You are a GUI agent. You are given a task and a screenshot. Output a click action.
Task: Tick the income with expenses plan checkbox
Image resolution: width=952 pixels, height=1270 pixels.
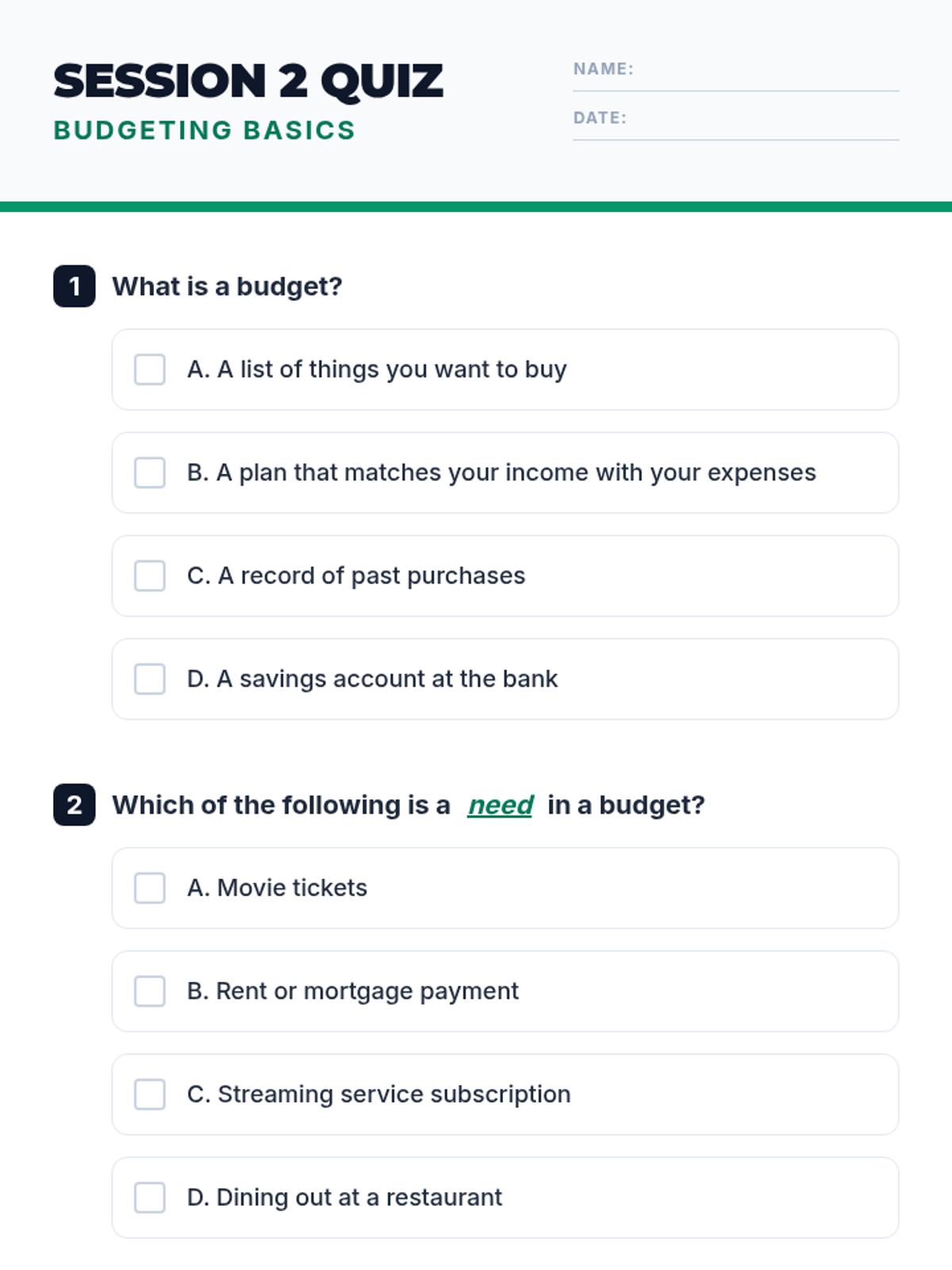[x=150, y=473]
